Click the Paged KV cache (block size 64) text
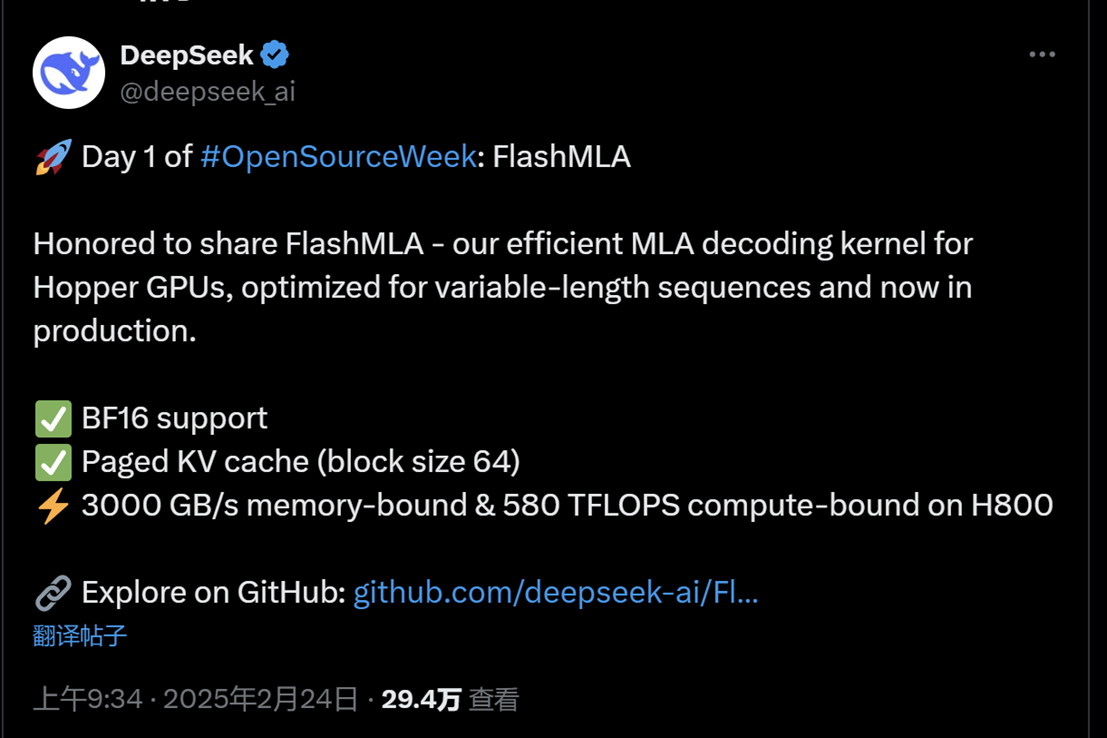Image resolution: width=1107 pixels, height=738 pixels. pyautogui.click(x=300, y=462)
